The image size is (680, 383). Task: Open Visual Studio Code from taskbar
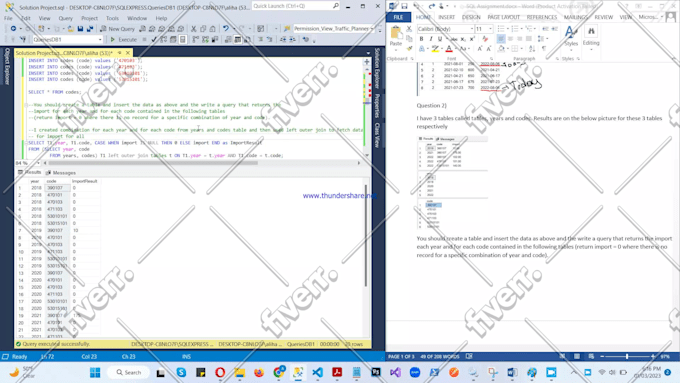coord(317,372)
